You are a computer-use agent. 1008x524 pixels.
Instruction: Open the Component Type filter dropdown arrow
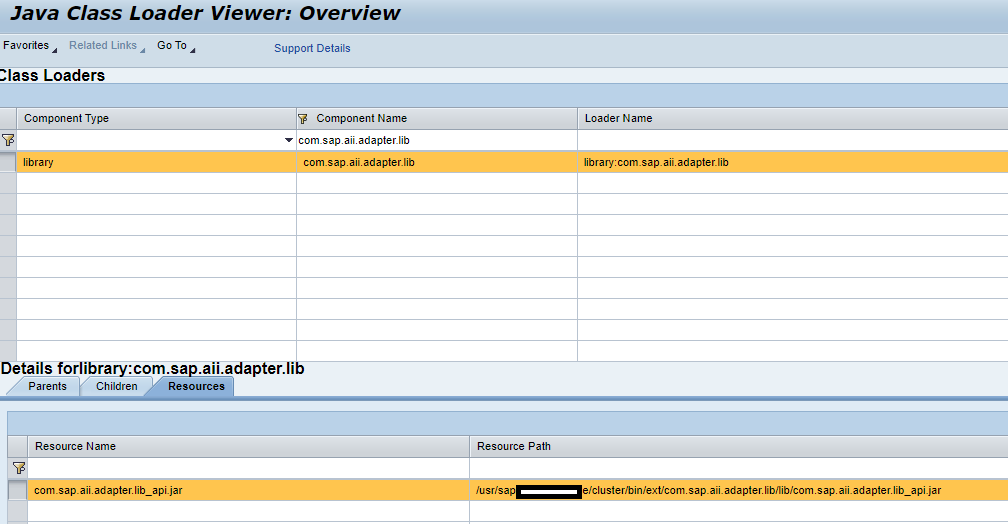289,141
